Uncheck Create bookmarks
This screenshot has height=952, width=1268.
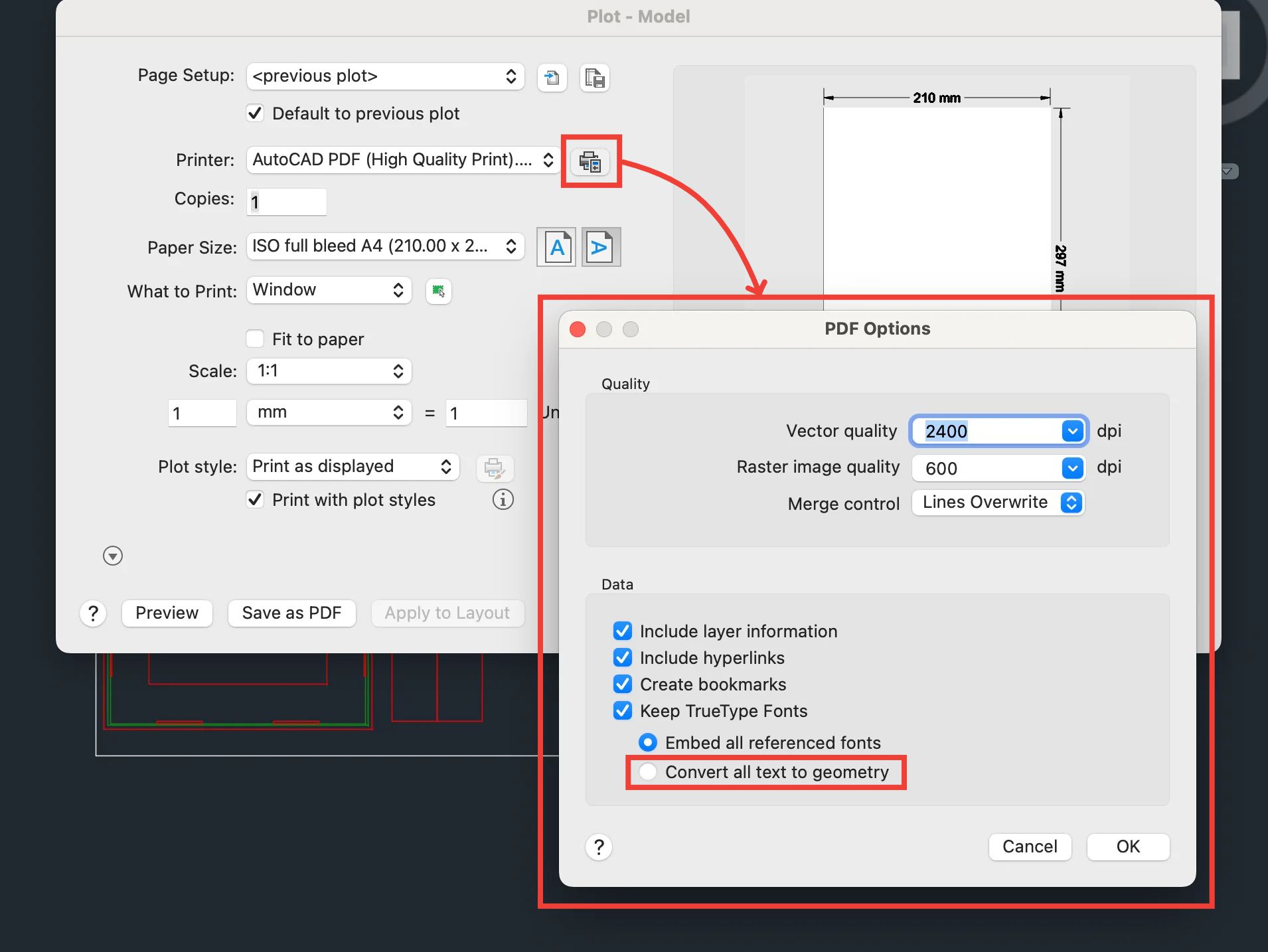tap(623, 684)
